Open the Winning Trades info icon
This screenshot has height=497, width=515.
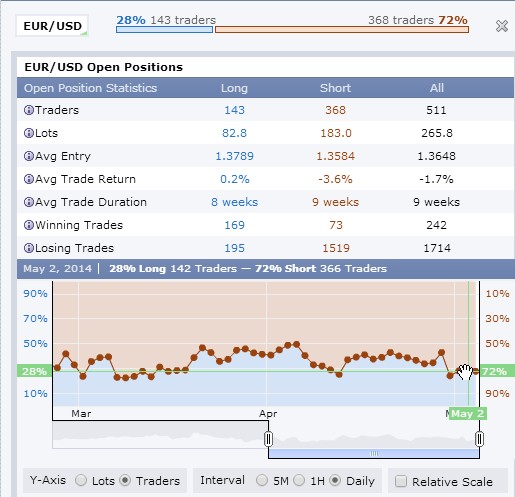pos(29,225)
